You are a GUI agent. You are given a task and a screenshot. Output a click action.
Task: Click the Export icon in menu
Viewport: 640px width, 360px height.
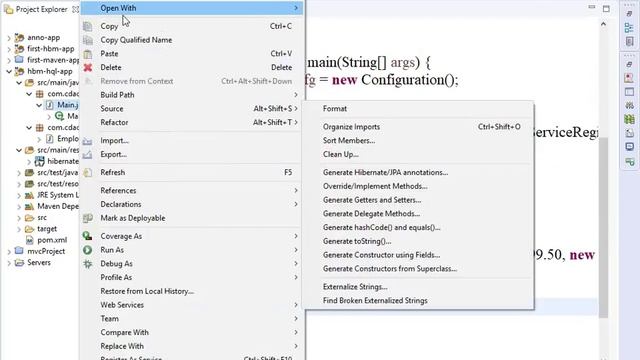pyautogui.click(x=87, y=155)
